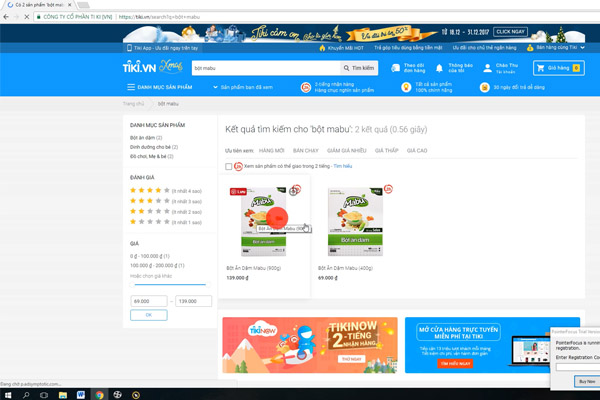
Task: Open Windows taskbar search icon
Action: tap(26, 395)
